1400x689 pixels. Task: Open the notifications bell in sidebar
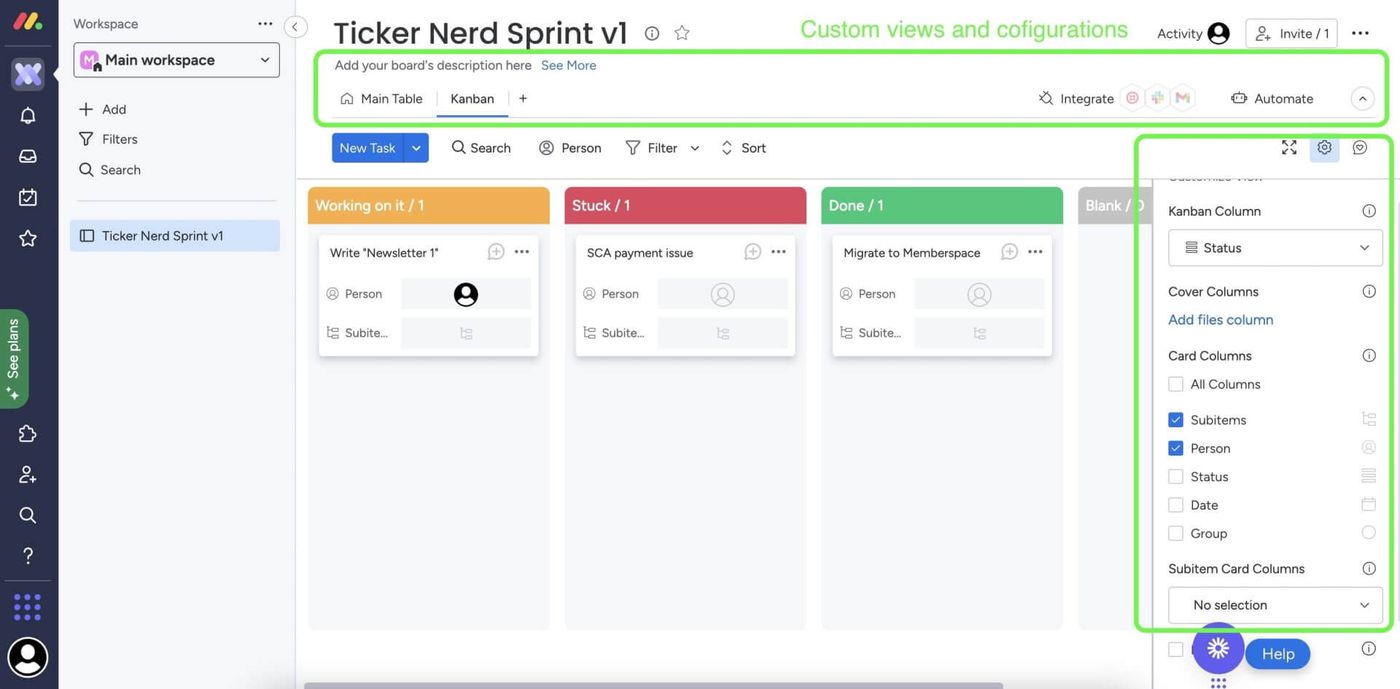[28, 115]
